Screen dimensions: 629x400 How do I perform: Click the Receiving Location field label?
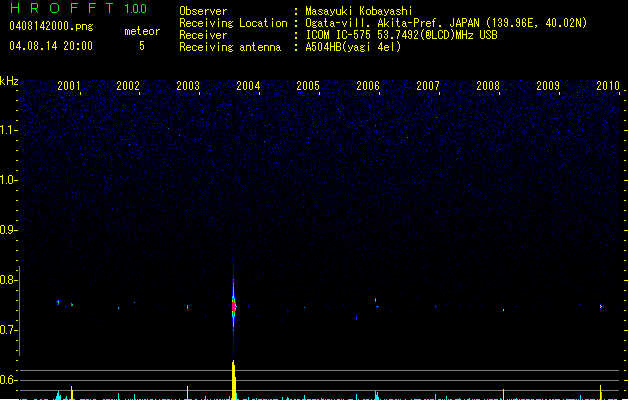233,23
